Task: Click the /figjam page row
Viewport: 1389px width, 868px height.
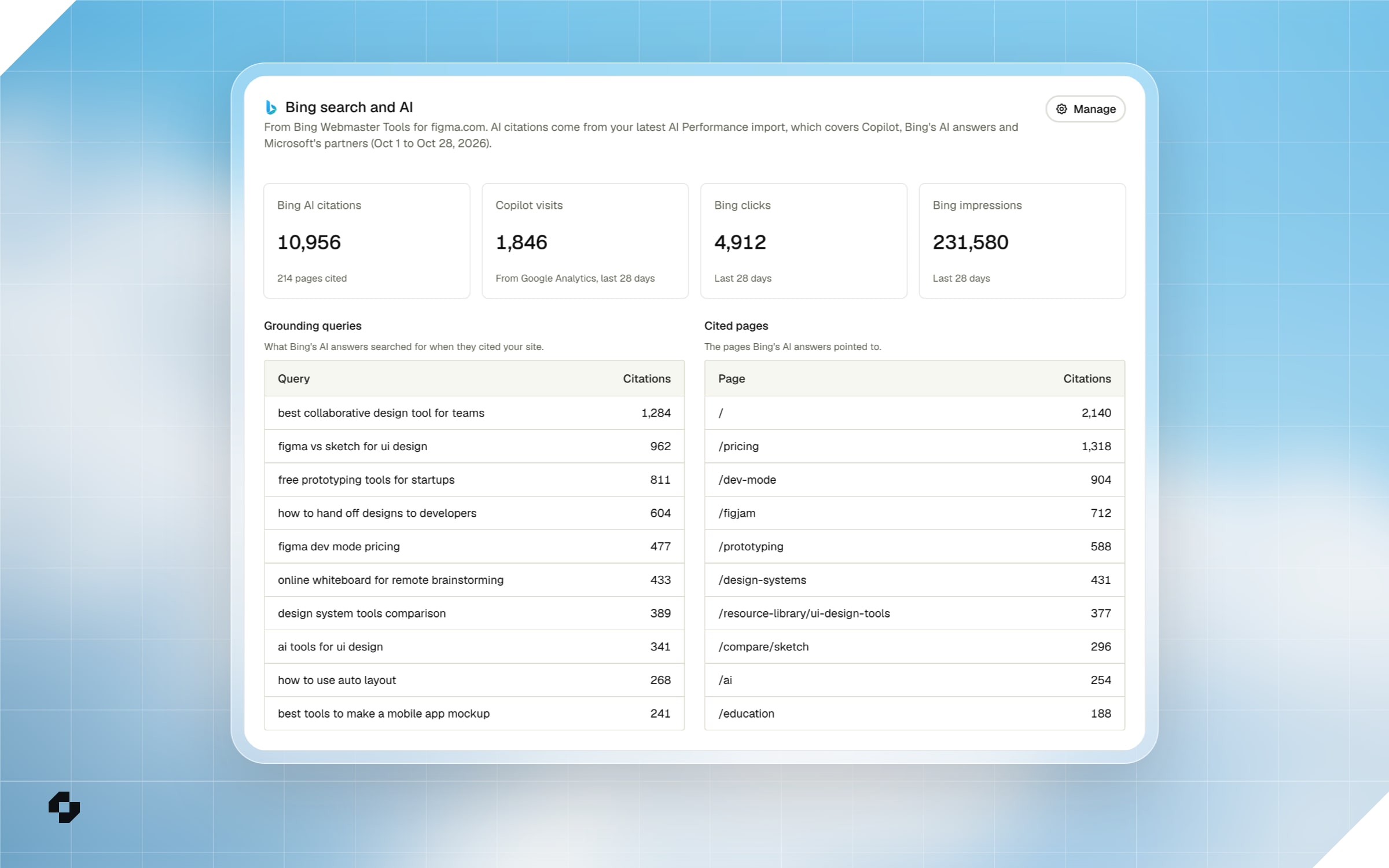Action: (x=915, y=513)
